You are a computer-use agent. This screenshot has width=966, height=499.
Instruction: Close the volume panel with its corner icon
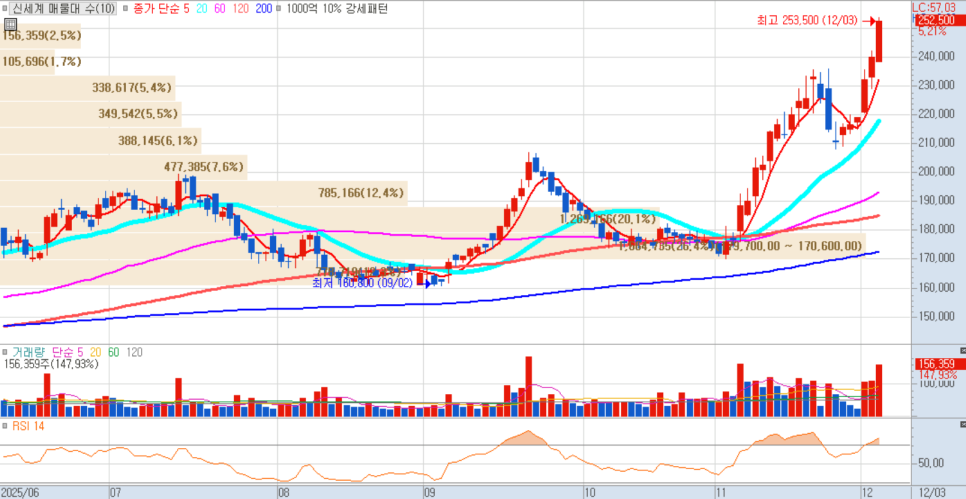pyautogui.click(x=961, y=350)
